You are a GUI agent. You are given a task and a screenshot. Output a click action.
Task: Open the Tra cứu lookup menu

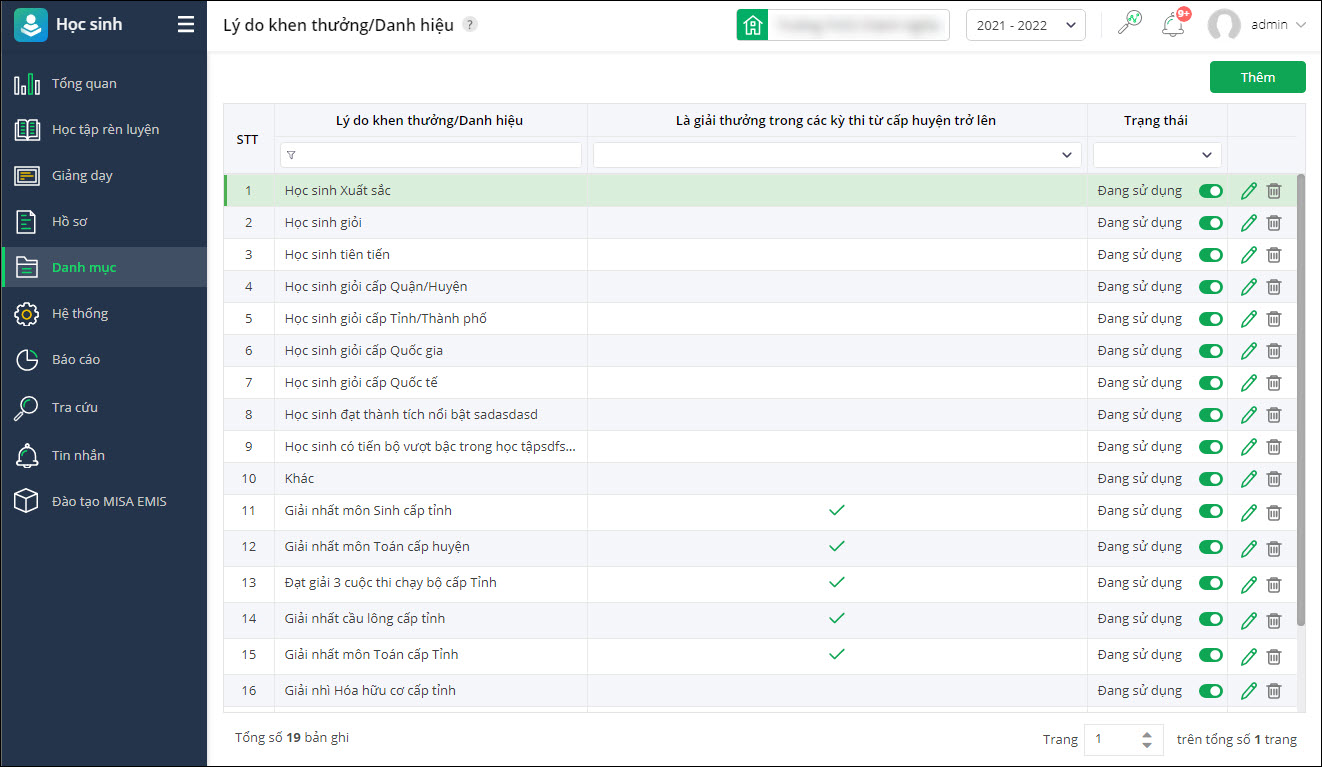[104, 408]
